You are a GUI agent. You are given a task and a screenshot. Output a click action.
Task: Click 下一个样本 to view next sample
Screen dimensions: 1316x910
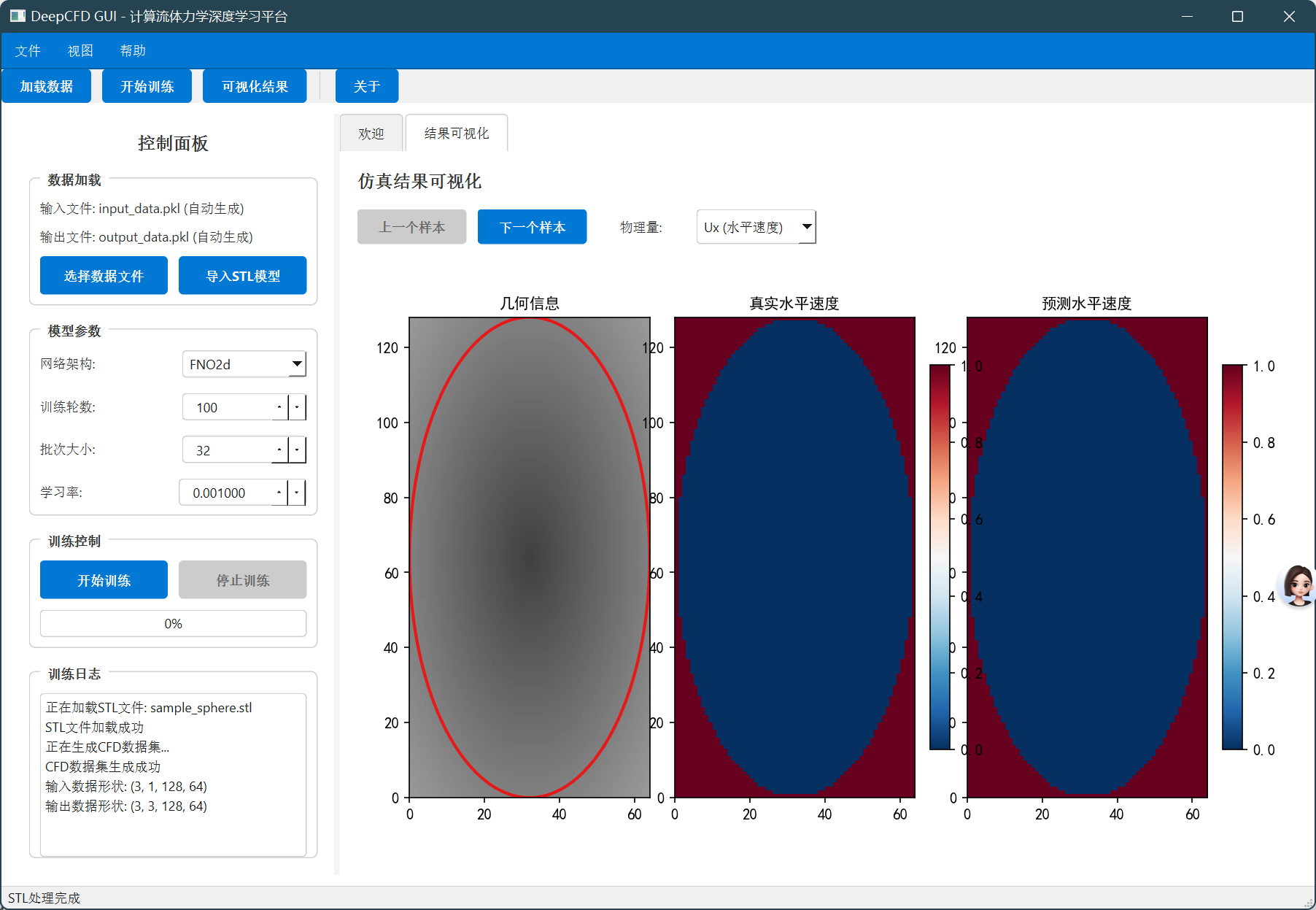[532, 227]
